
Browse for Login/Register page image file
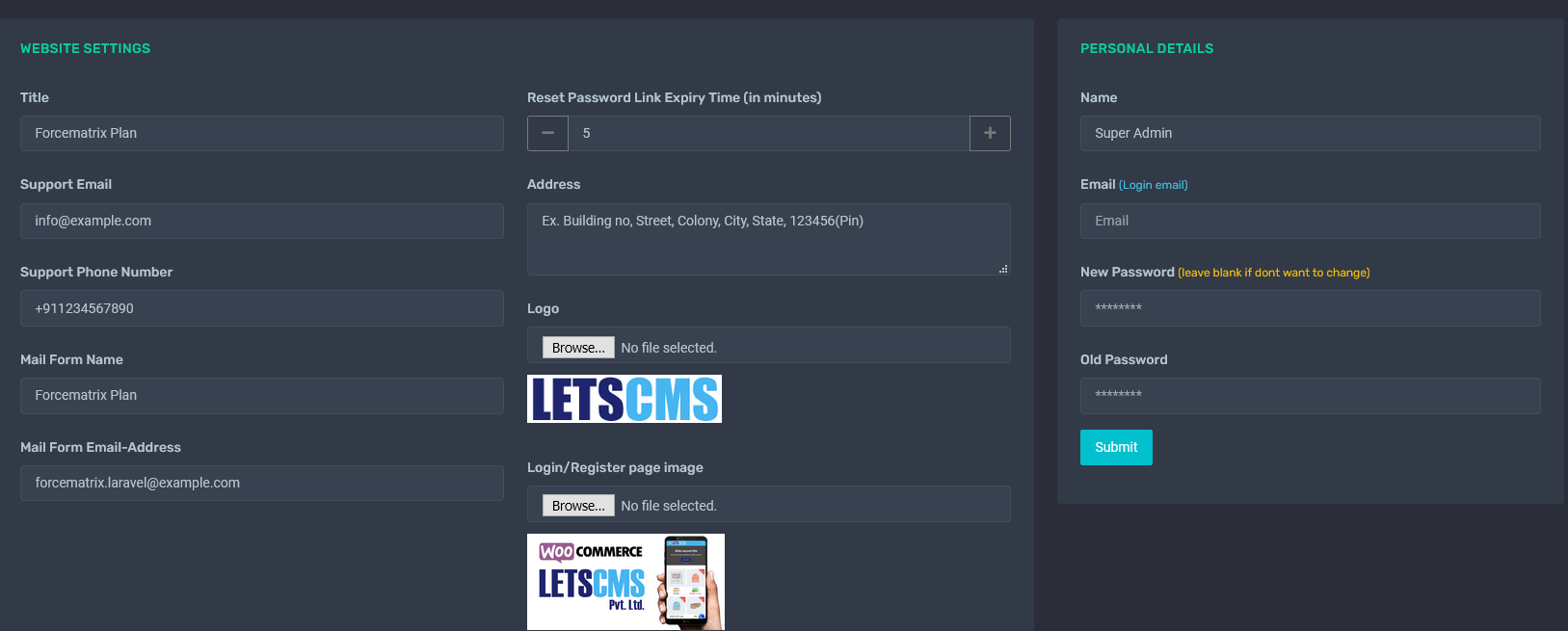[578, 505]
